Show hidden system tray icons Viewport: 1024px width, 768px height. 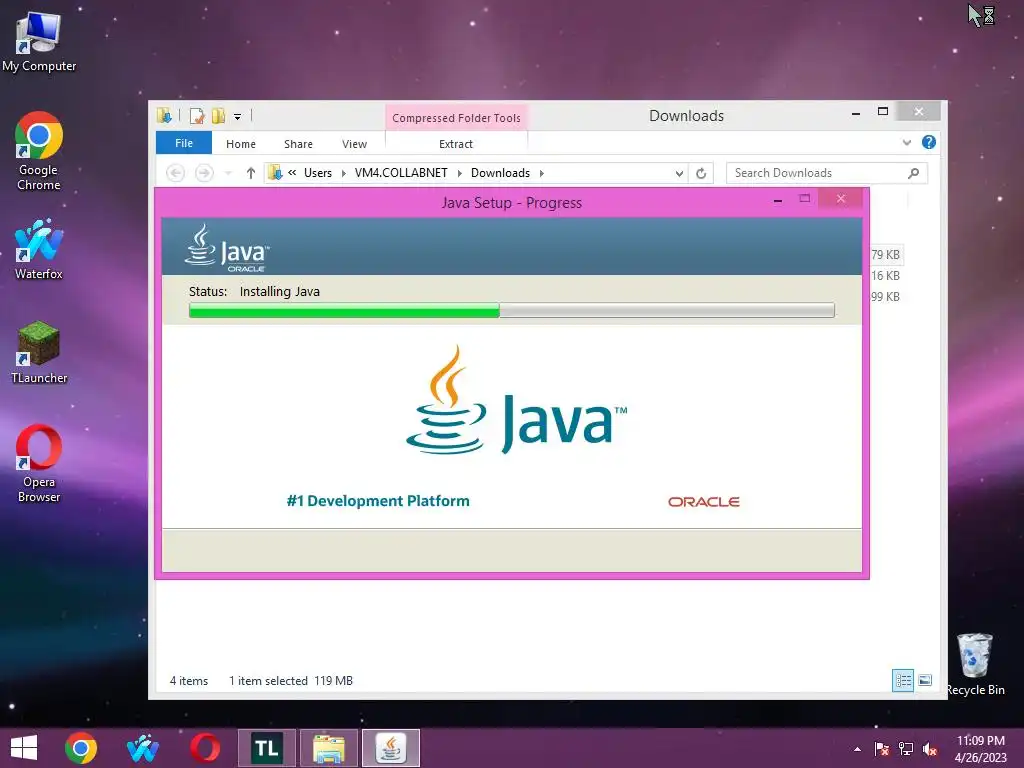857,749
